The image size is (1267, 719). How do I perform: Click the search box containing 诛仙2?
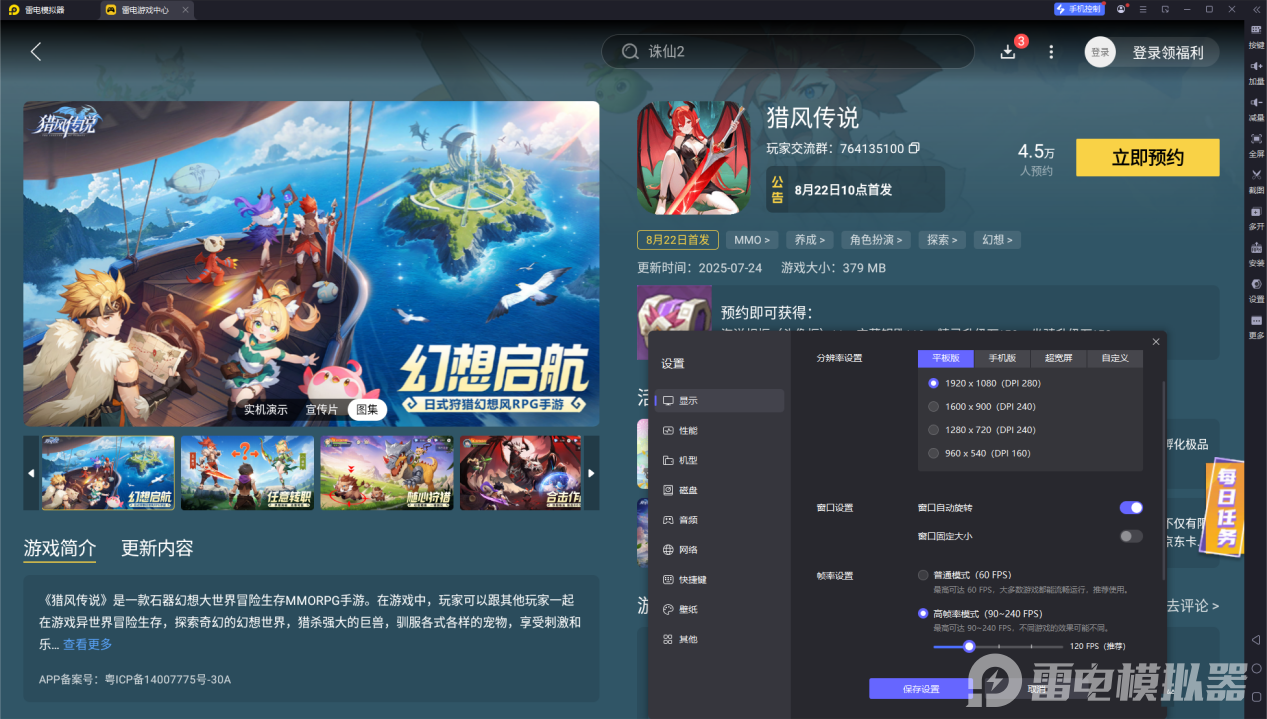(x=787, y=51)
